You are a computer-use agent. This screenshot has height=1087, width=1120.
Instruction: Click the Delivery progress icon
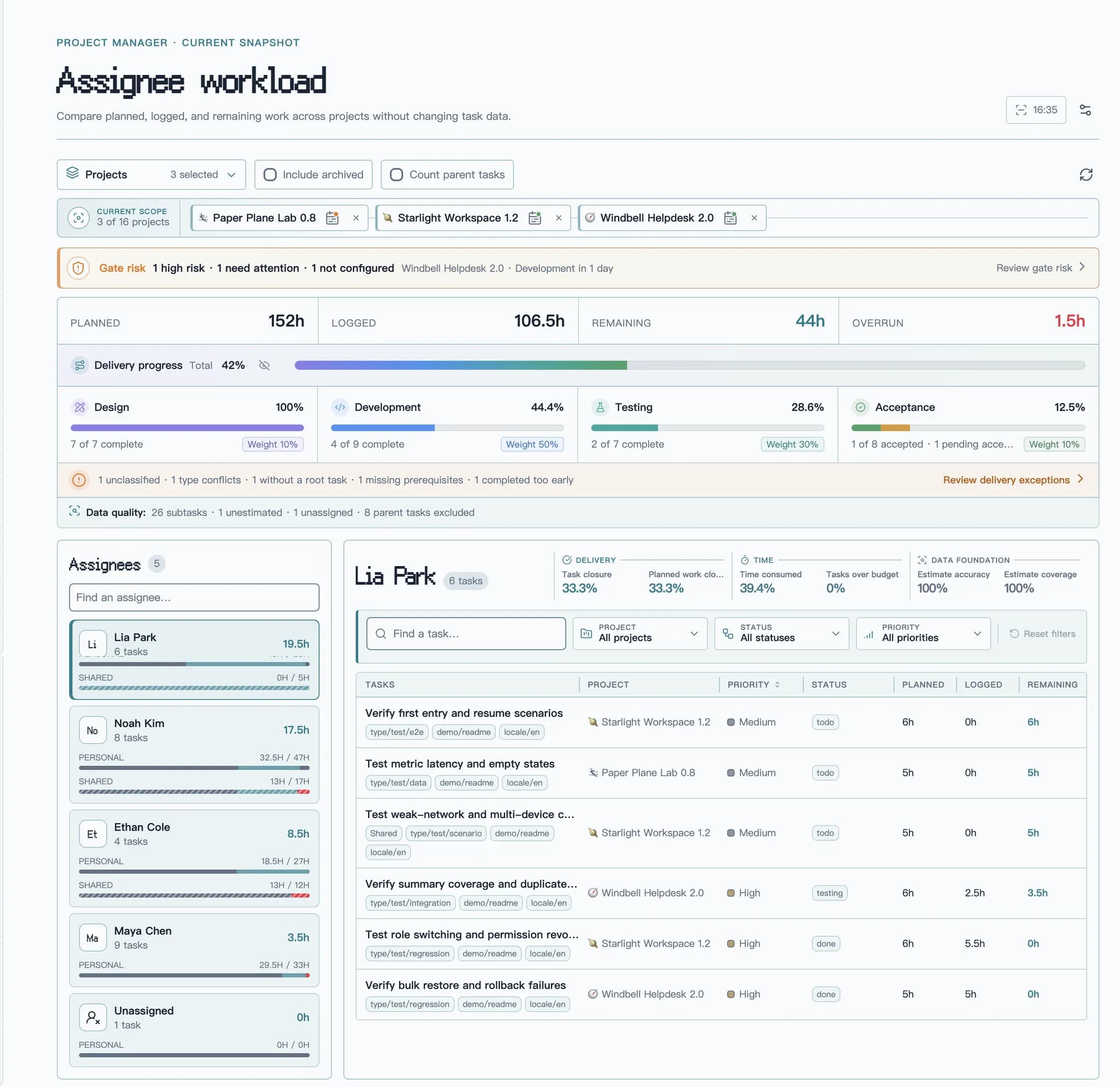tap(79, 365)
